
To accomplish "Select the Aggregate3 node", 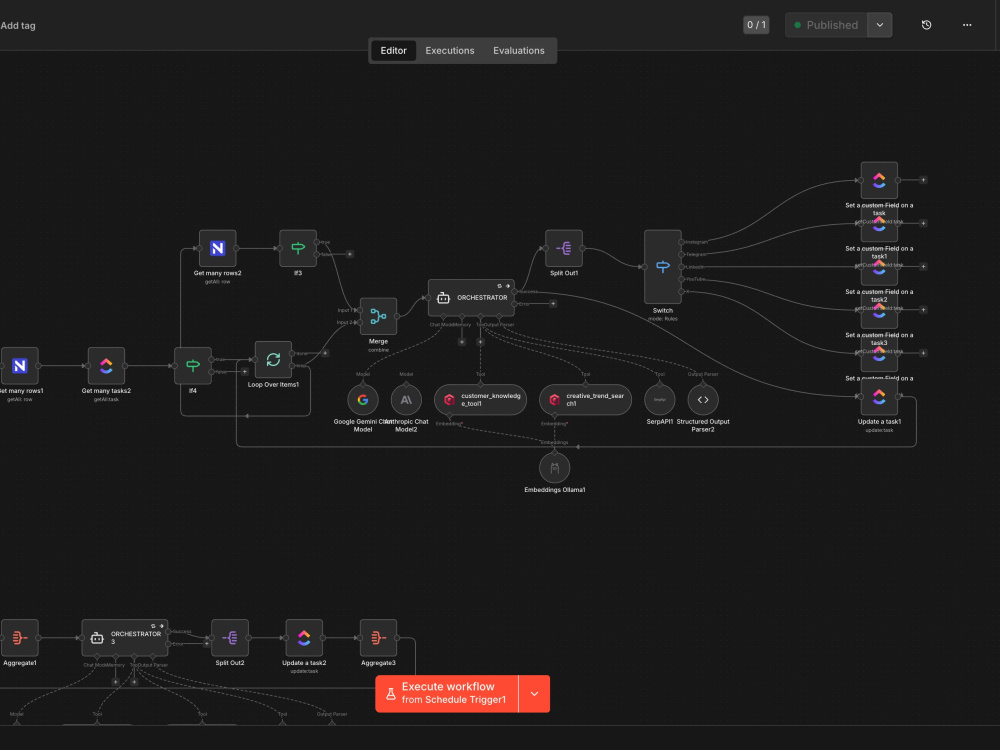I will pos(378,638).
